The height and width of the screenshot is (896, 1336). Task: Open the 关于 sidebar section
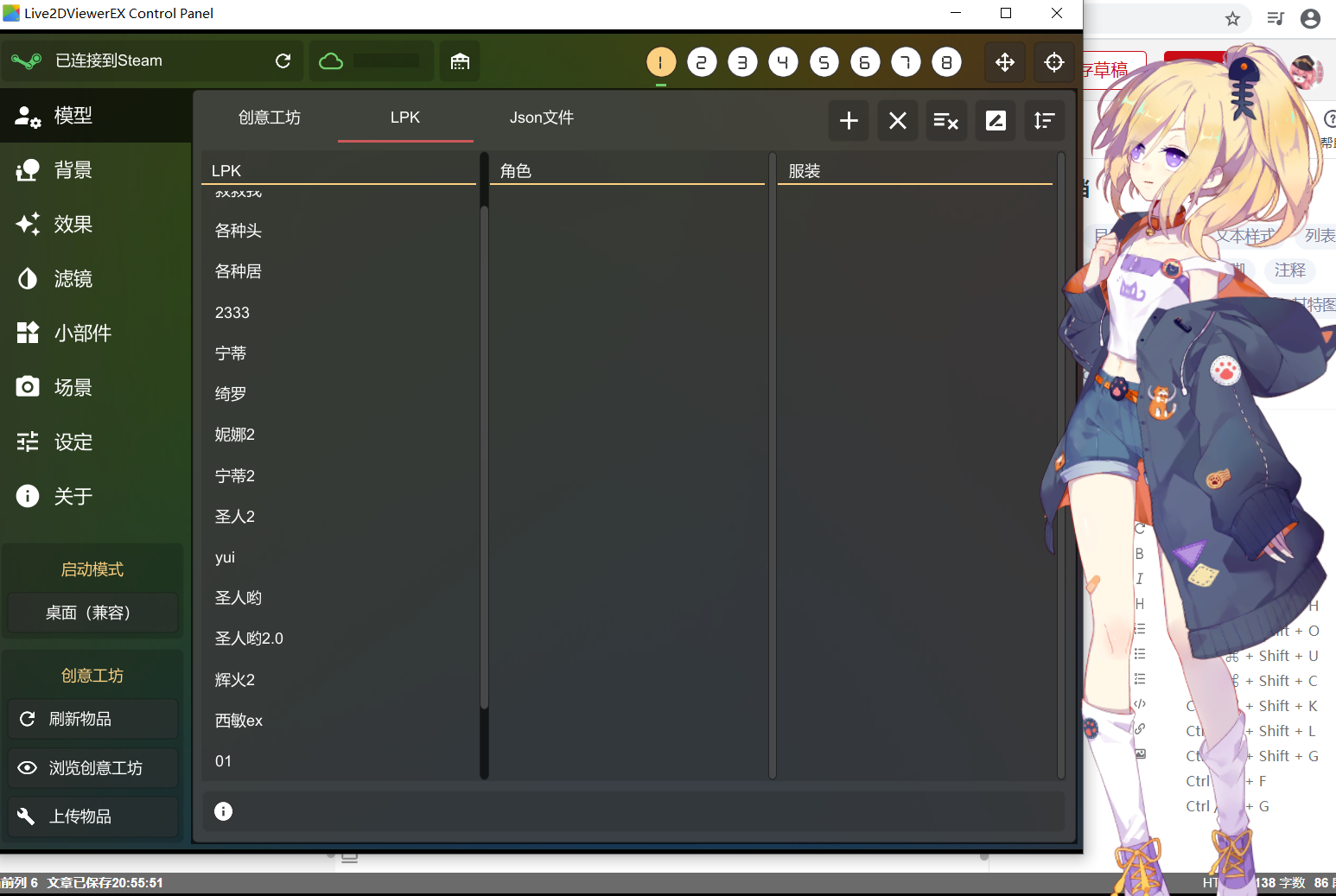click(x=95, y=497)
